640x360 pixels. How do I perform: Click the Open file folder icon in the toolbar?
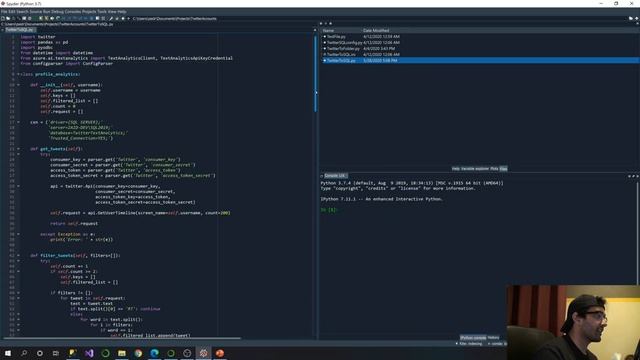pyautogui.click(x=8, y=18)
